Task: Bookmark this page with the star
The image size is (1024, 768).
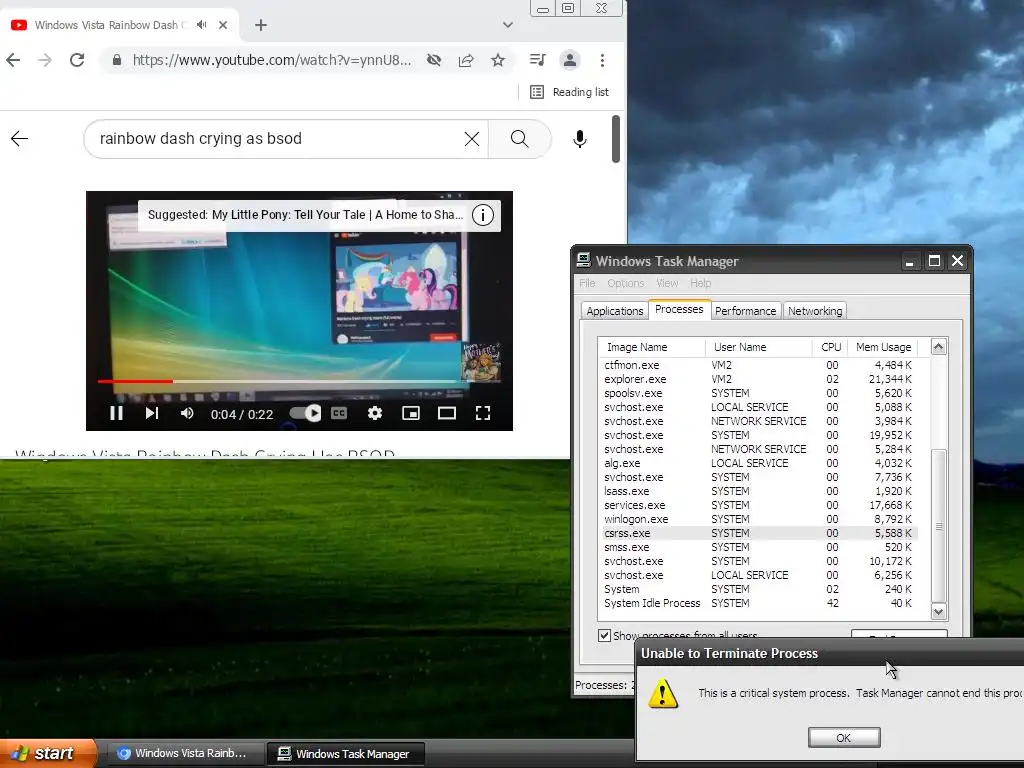Action: pos(498,60)
